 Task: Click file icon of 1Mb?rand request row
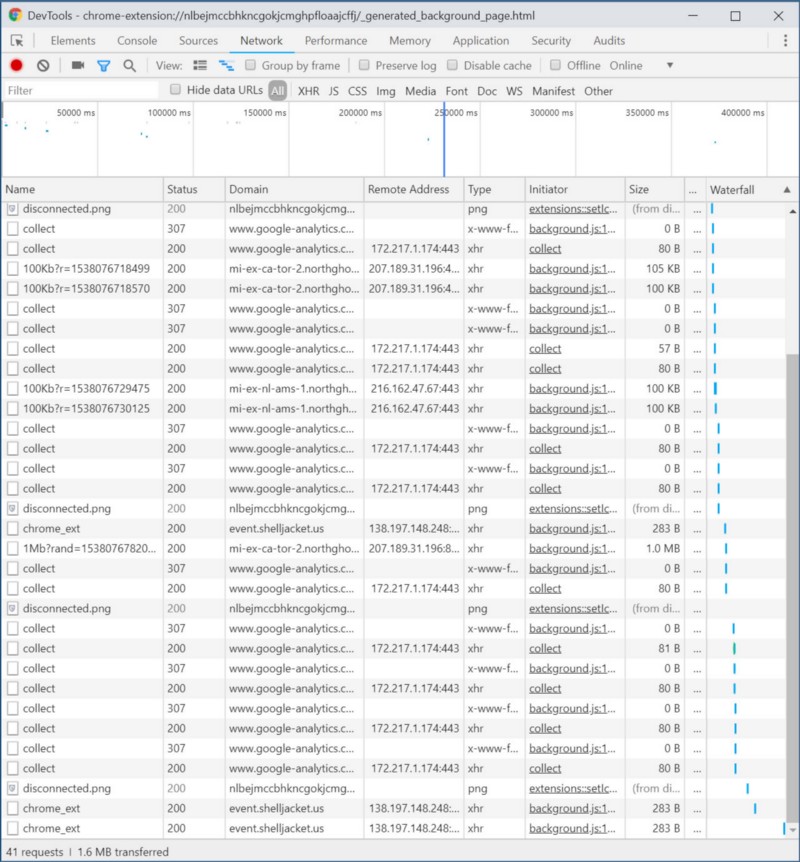(13, 549)
